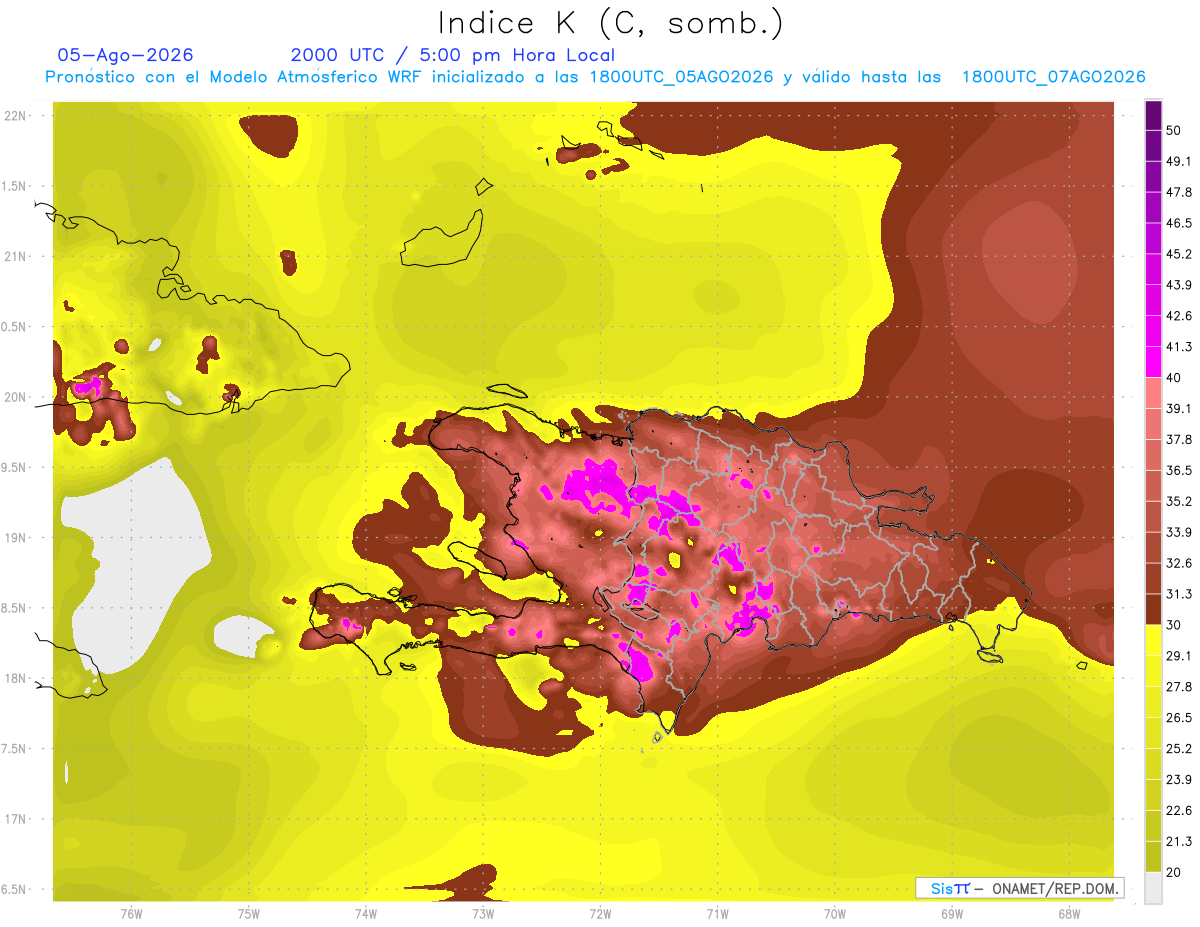The height and width of the screenshot is (927, 1200).
Task: Click the colorbar label "43.9"
Action: coord(1178,285)
